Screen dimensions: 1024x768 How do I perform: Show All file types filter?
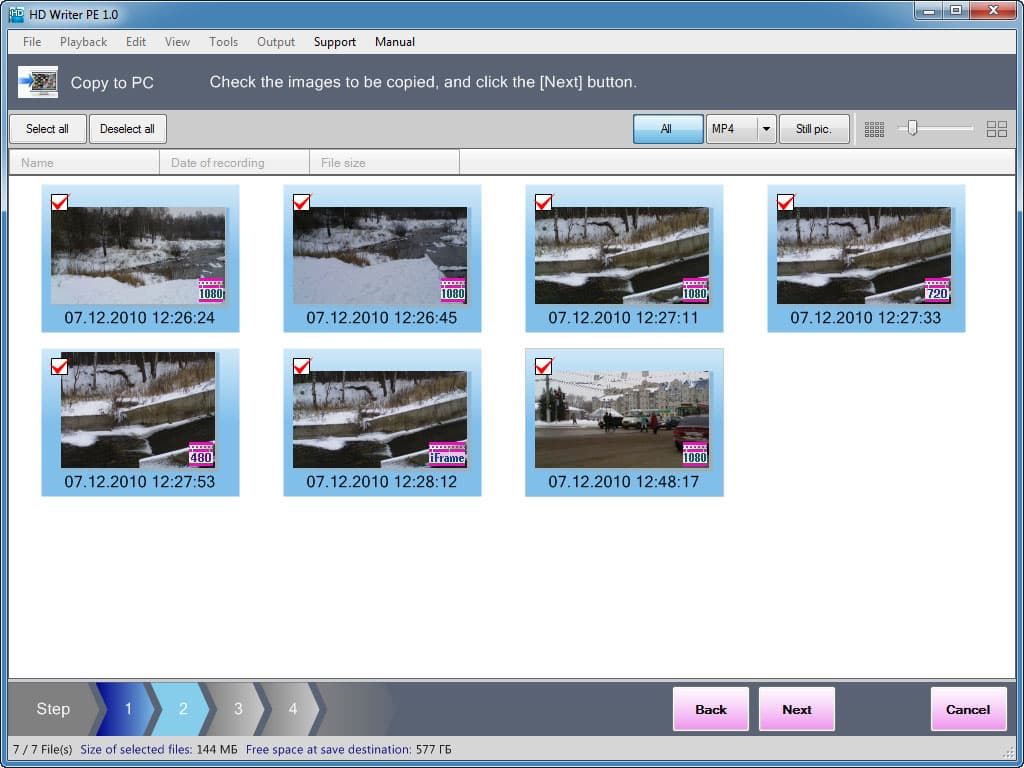667,129
